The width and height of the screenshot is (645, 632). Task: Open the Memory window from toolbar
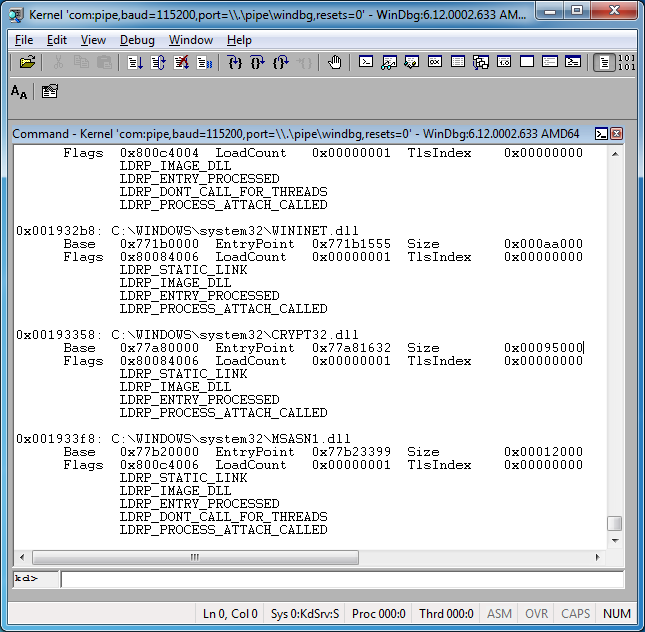(458, 62)
